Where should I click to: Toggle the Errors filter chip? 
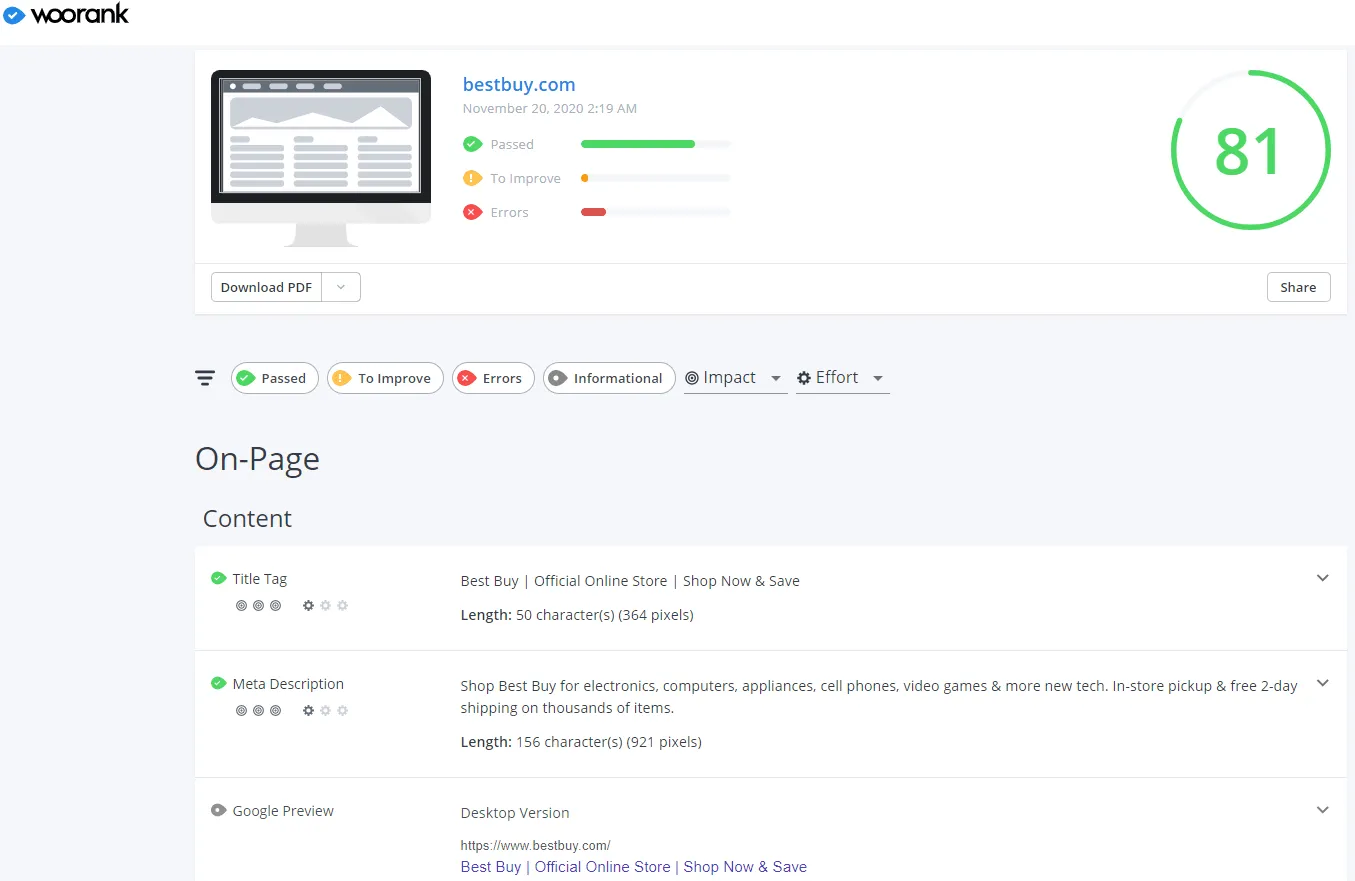493,378
